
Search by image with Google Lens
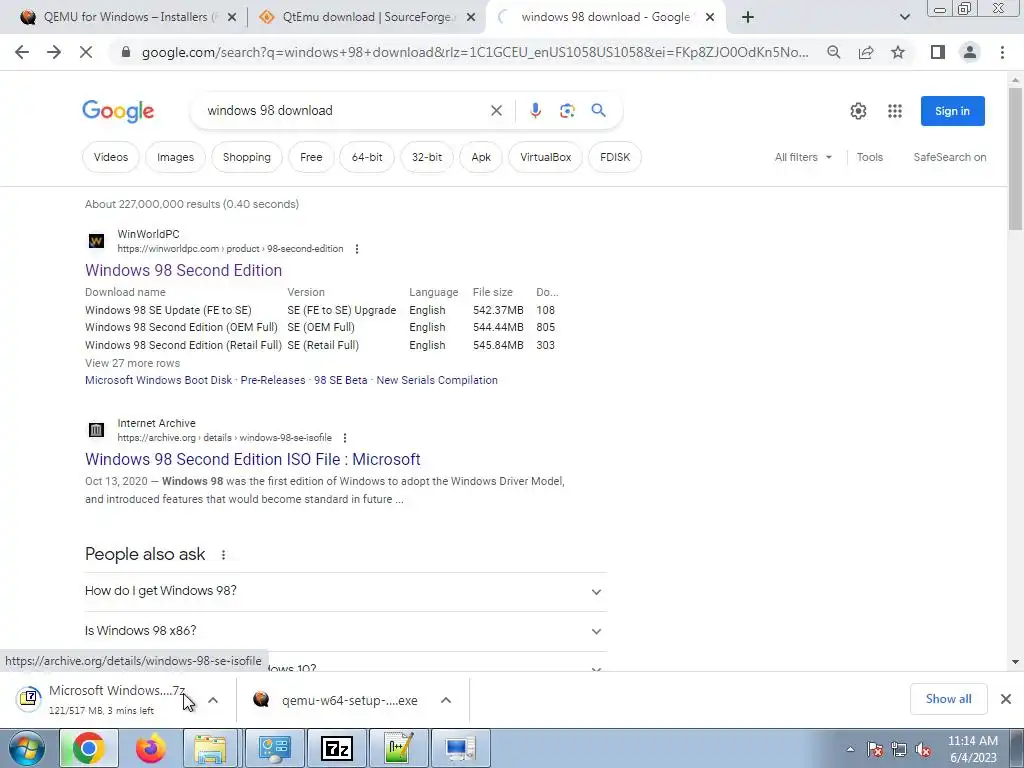click(x=567, y=110)
